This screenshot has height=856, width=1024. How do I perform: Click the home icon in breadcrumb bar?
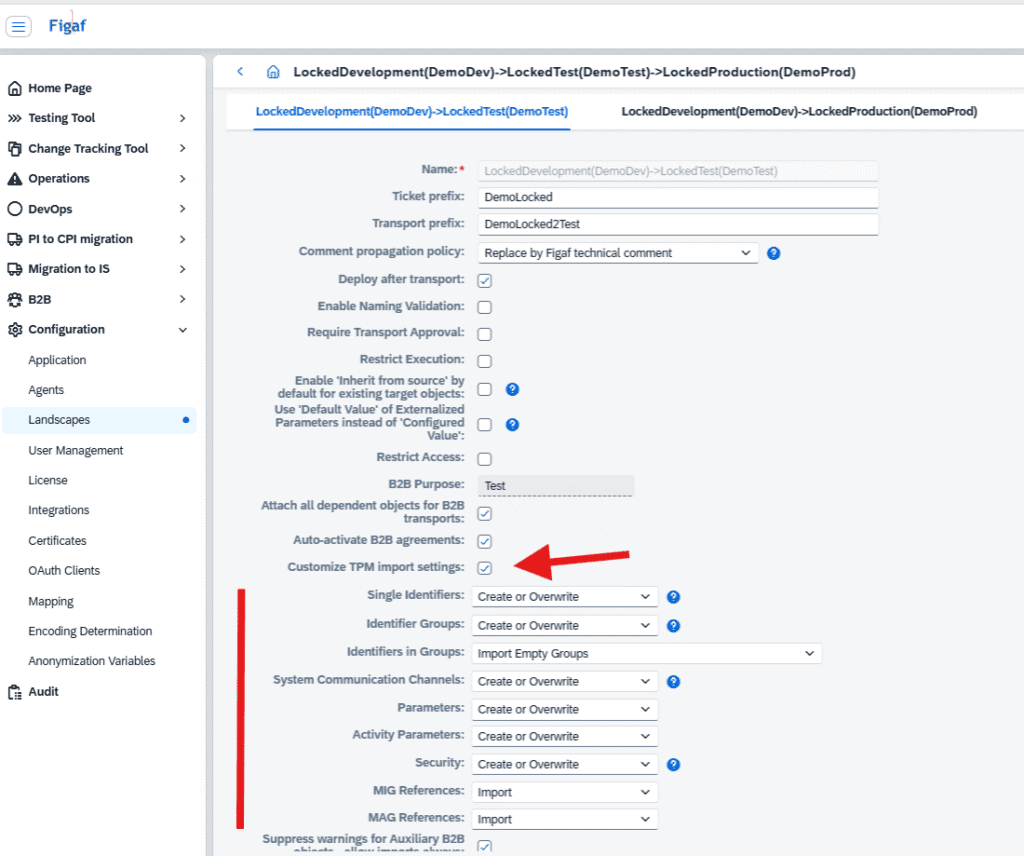(273, 72)
